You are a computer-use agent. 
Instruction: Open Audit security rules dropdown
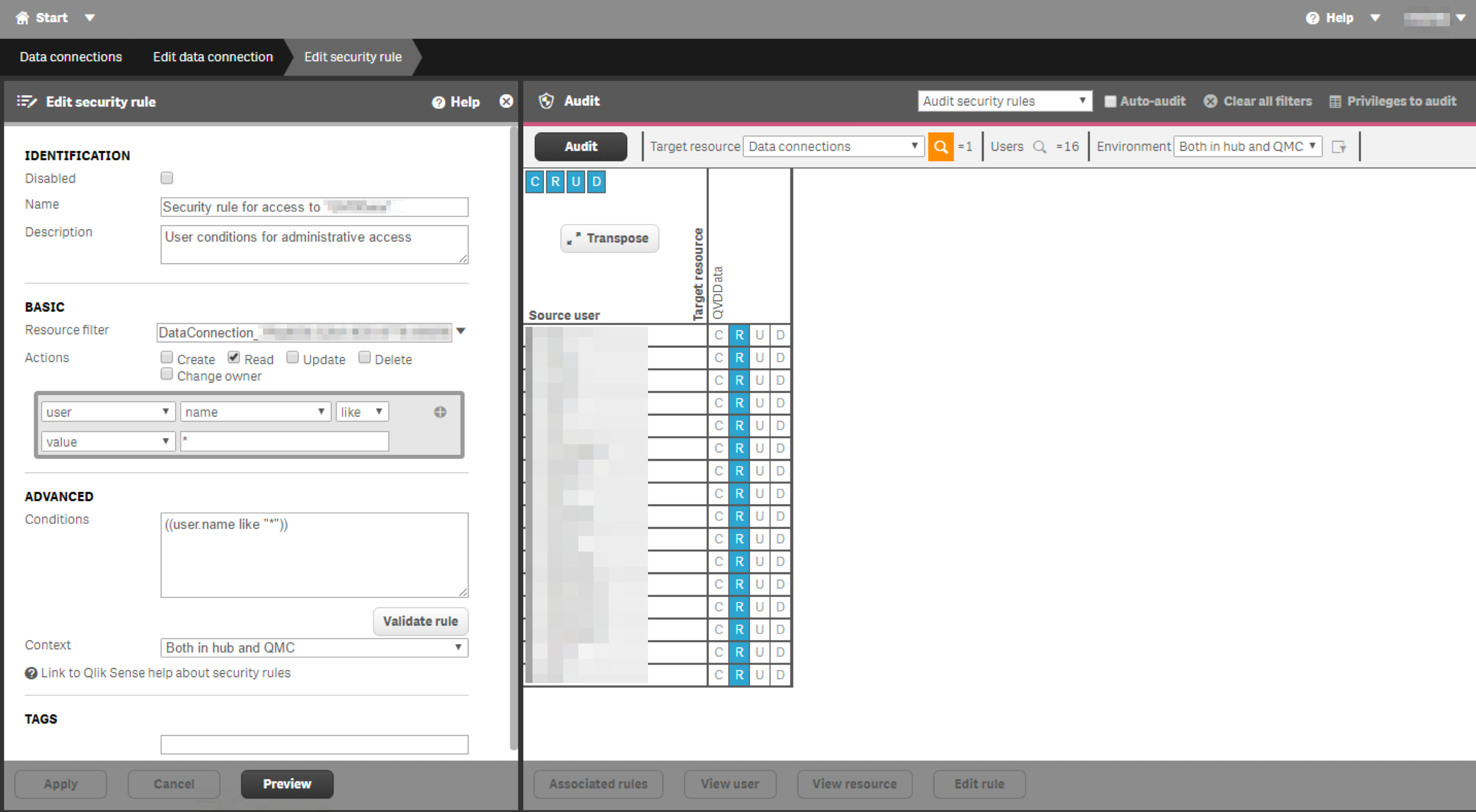pyautogui.click(x=1004, y=101)
